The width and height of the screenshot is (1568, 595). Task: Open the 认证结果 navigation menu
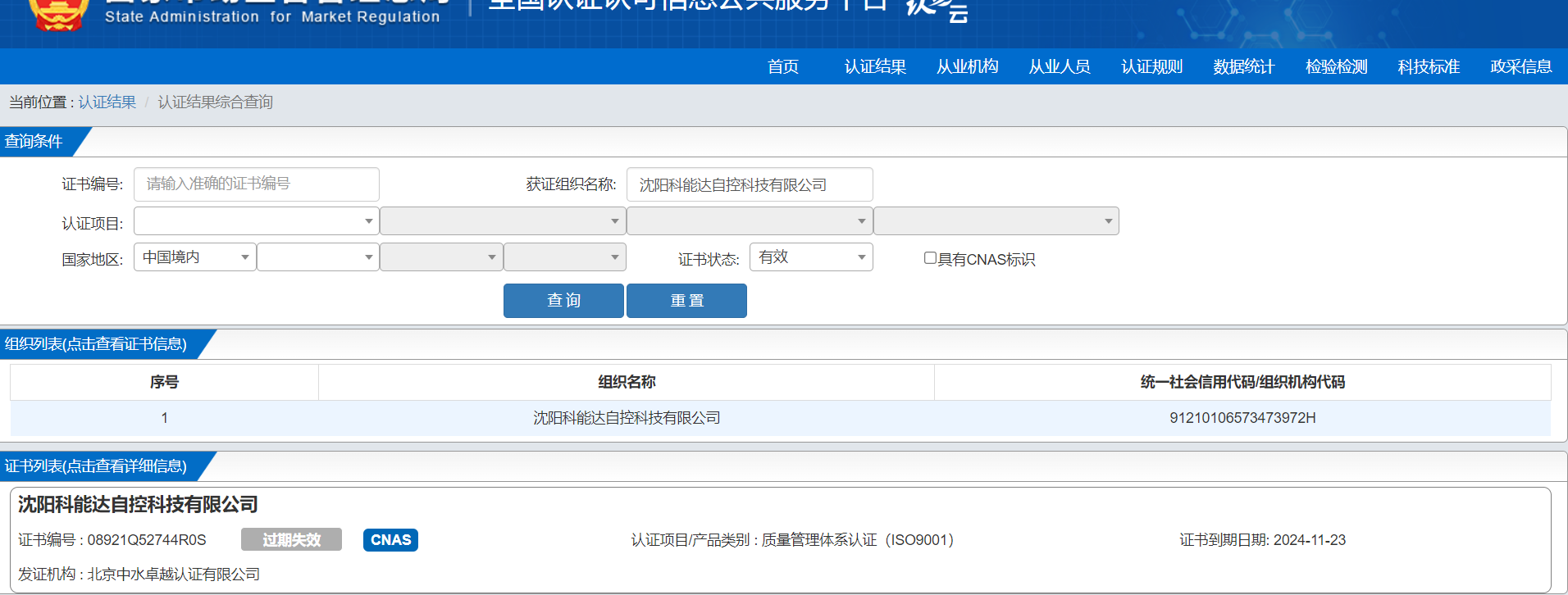(875, 66)
